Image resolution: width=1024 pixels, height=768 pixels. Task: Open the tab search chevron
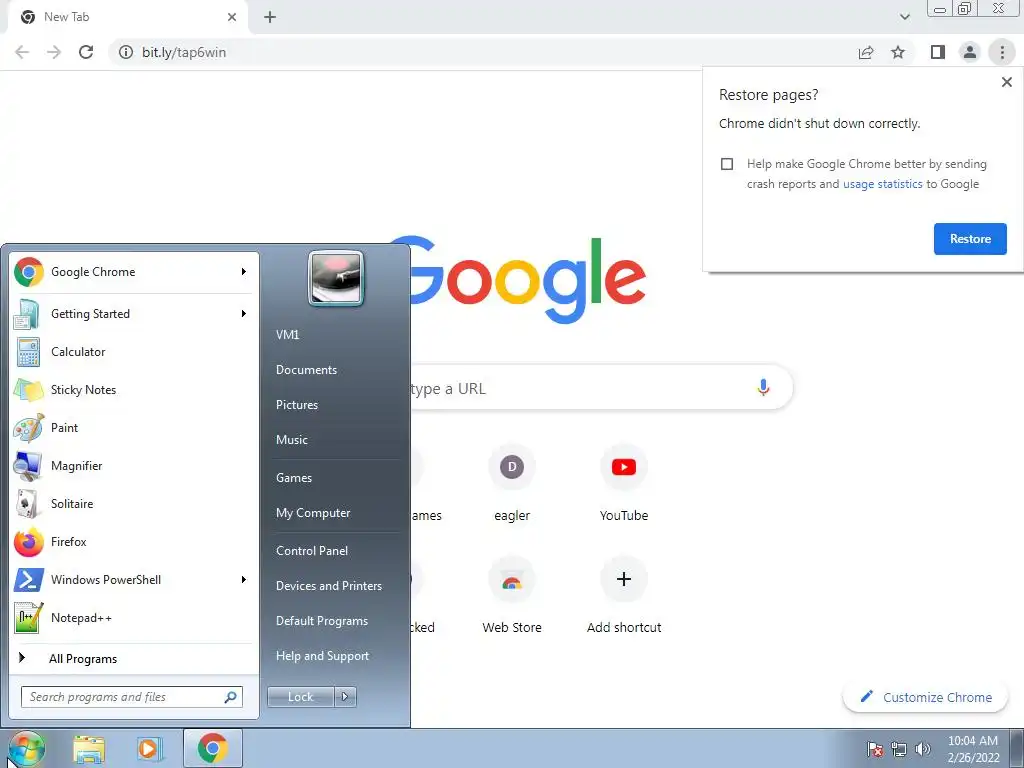pyautogui.click(x=904, y=17)
